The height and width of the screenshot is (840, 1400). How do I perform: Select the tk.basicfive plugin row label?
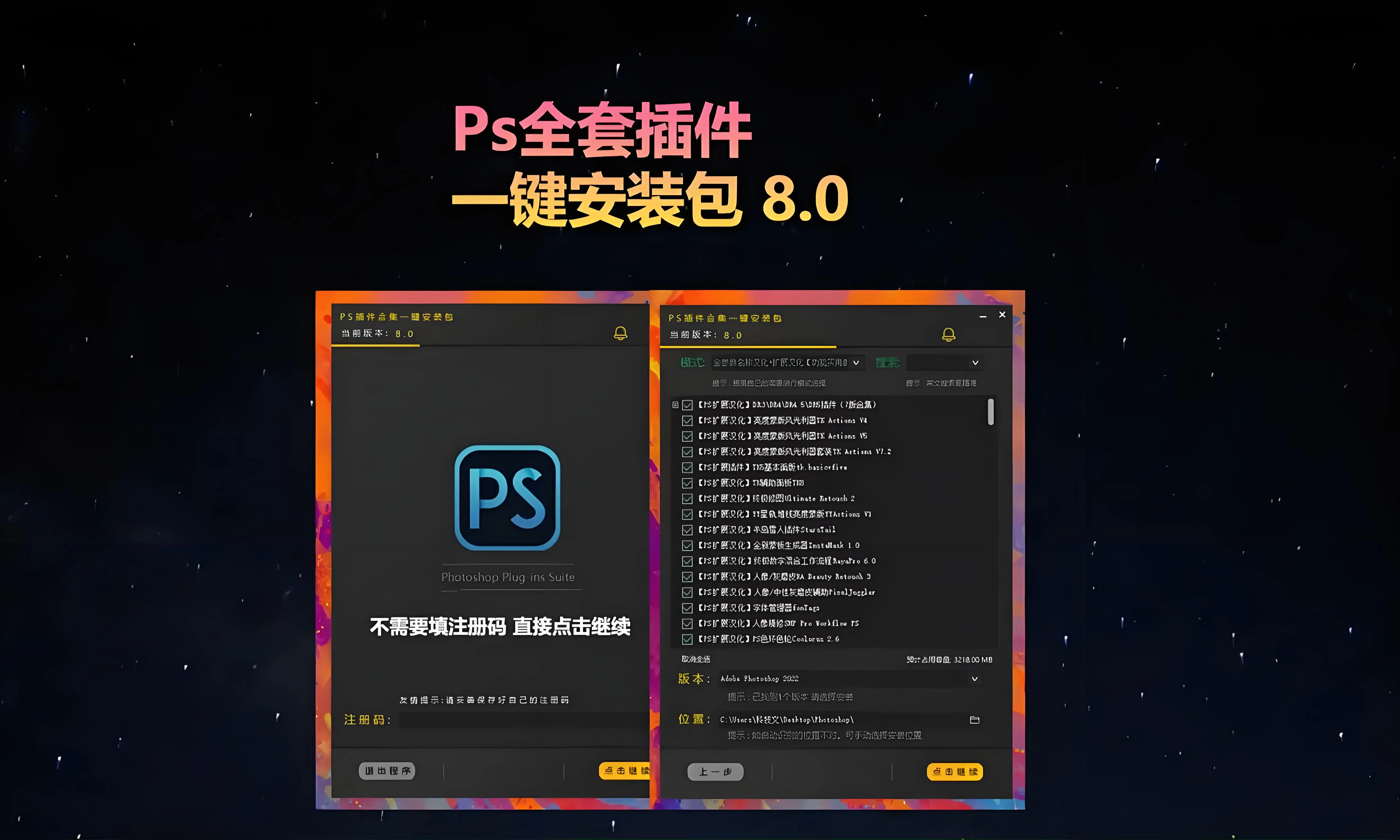pos(772,467)
